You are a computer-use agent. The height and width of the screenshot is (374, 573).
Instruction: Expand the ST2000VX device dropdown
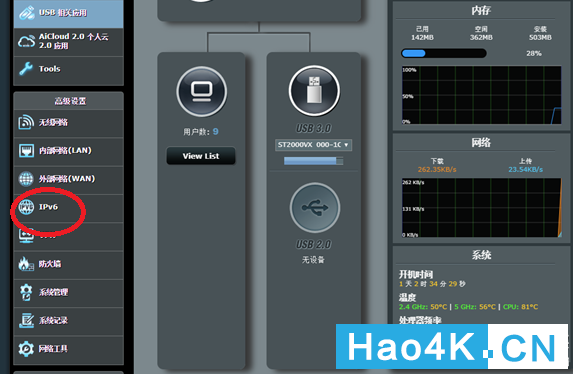point(314,145)
